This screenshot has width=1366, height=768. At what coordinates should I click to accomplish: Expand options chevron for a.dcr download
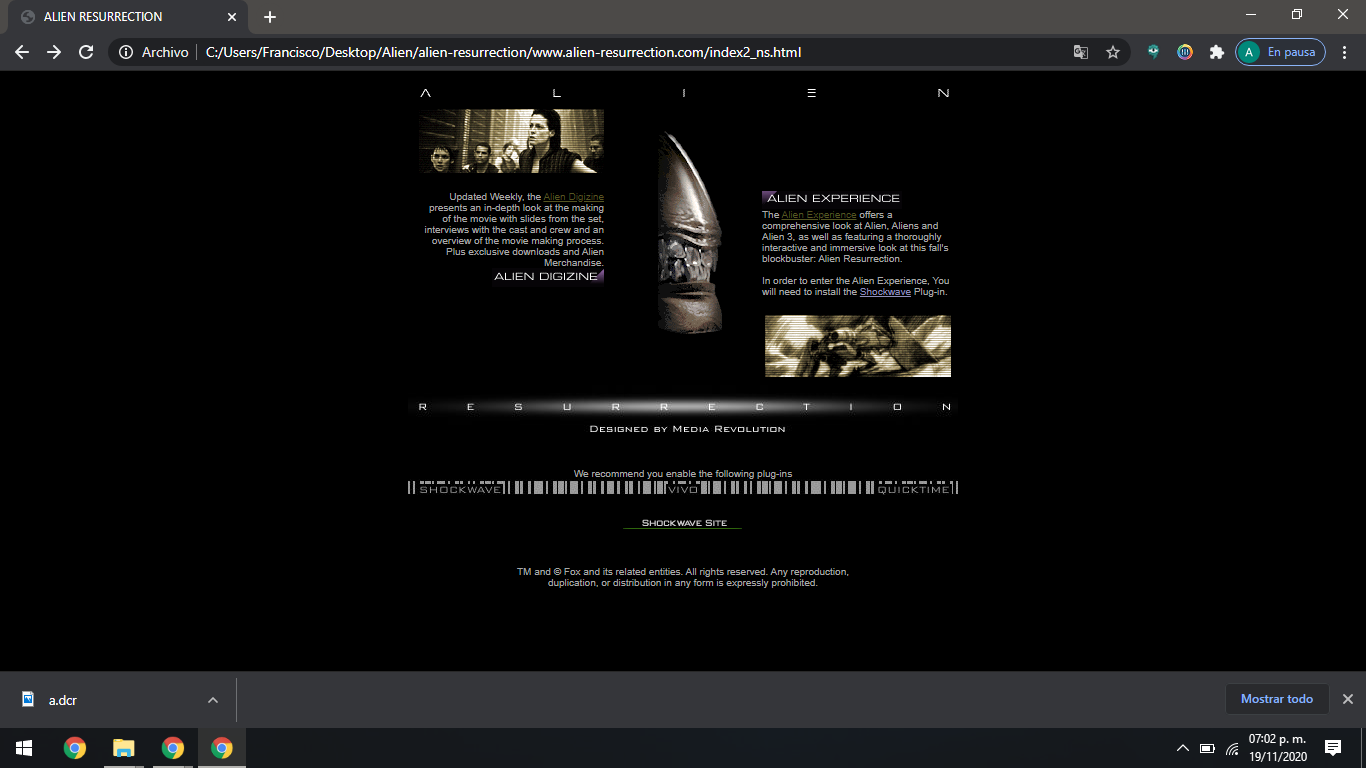[x=212, y=700]
